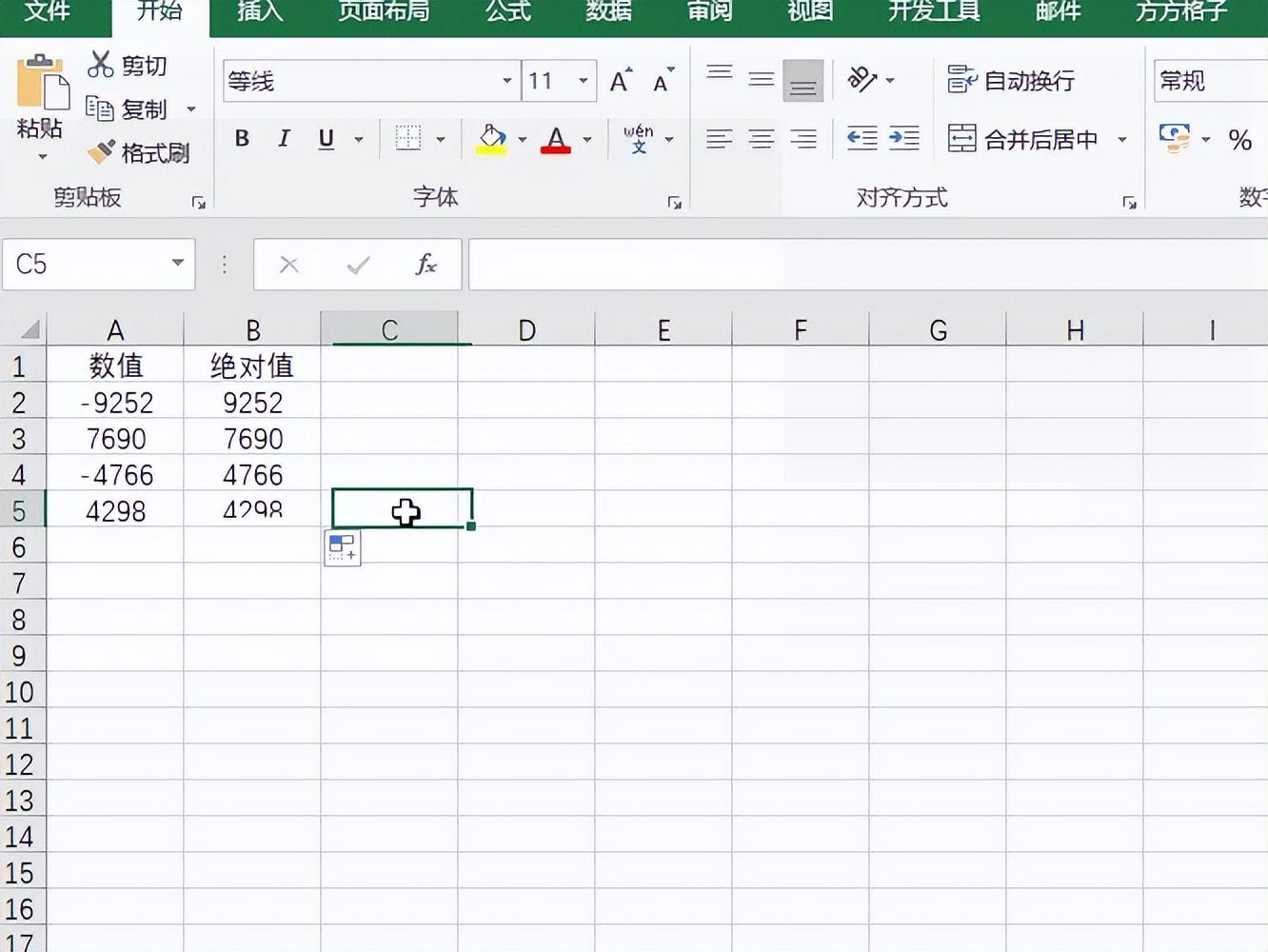This screenshot has width=1268, height=952.
Task: Open the font name dropdown 等线
Action: point(506,81)
